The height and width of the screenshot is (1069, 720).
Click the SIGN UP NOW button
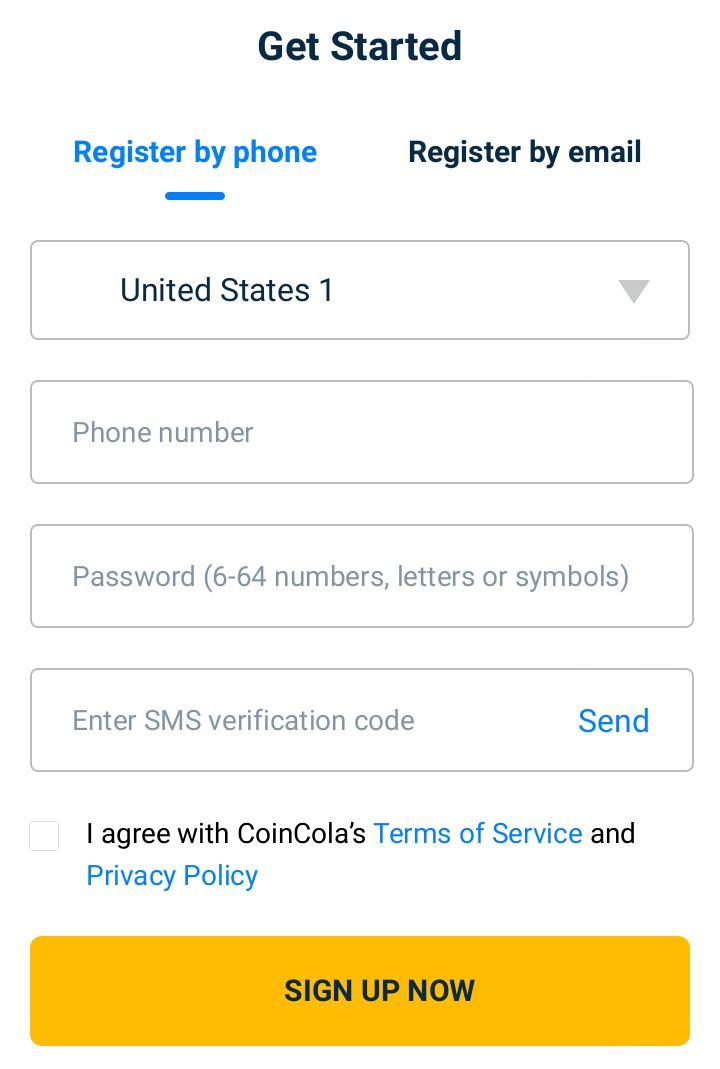click(360, 991)
